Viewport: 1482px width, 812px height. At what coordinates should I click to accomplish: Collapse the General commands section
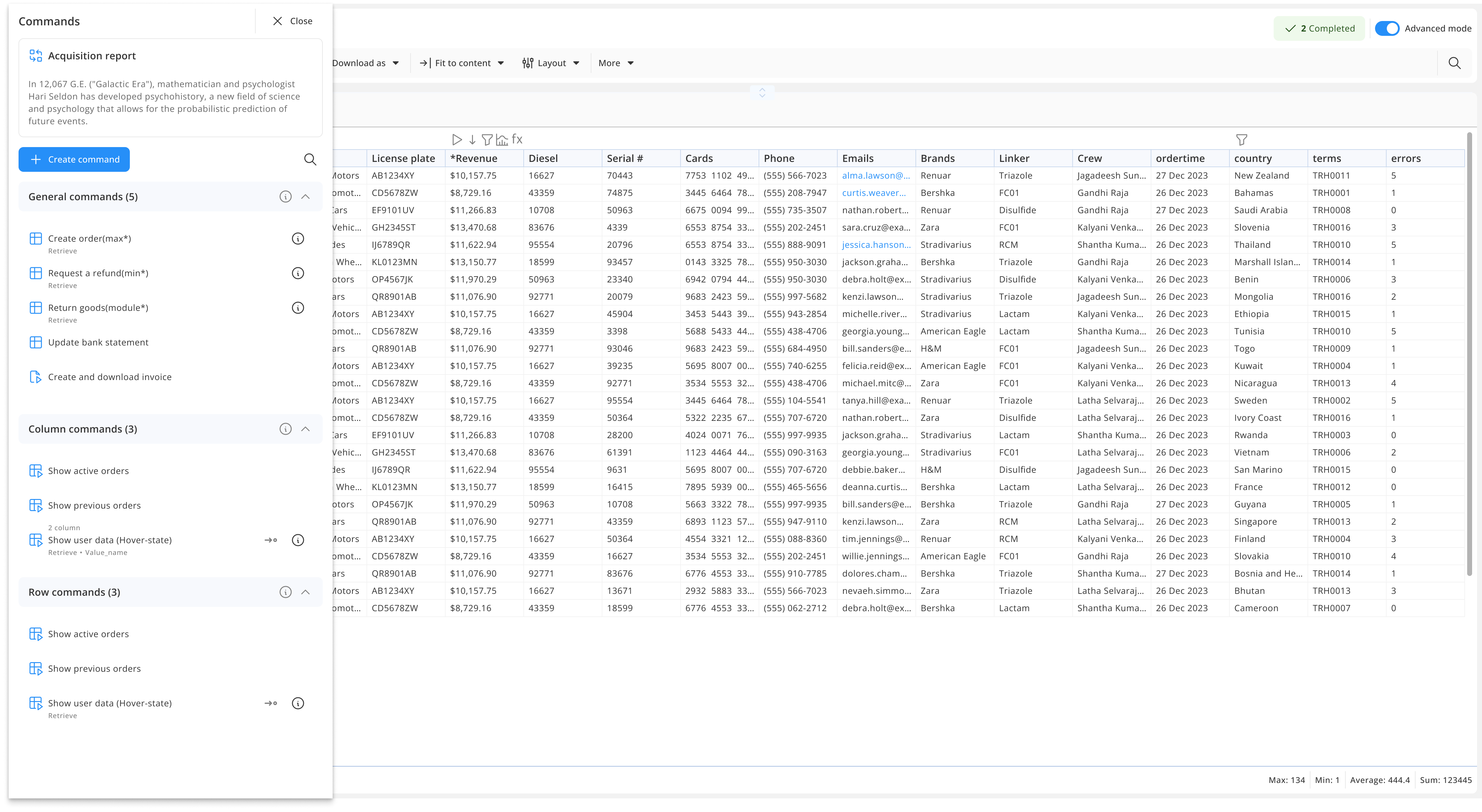305,197
